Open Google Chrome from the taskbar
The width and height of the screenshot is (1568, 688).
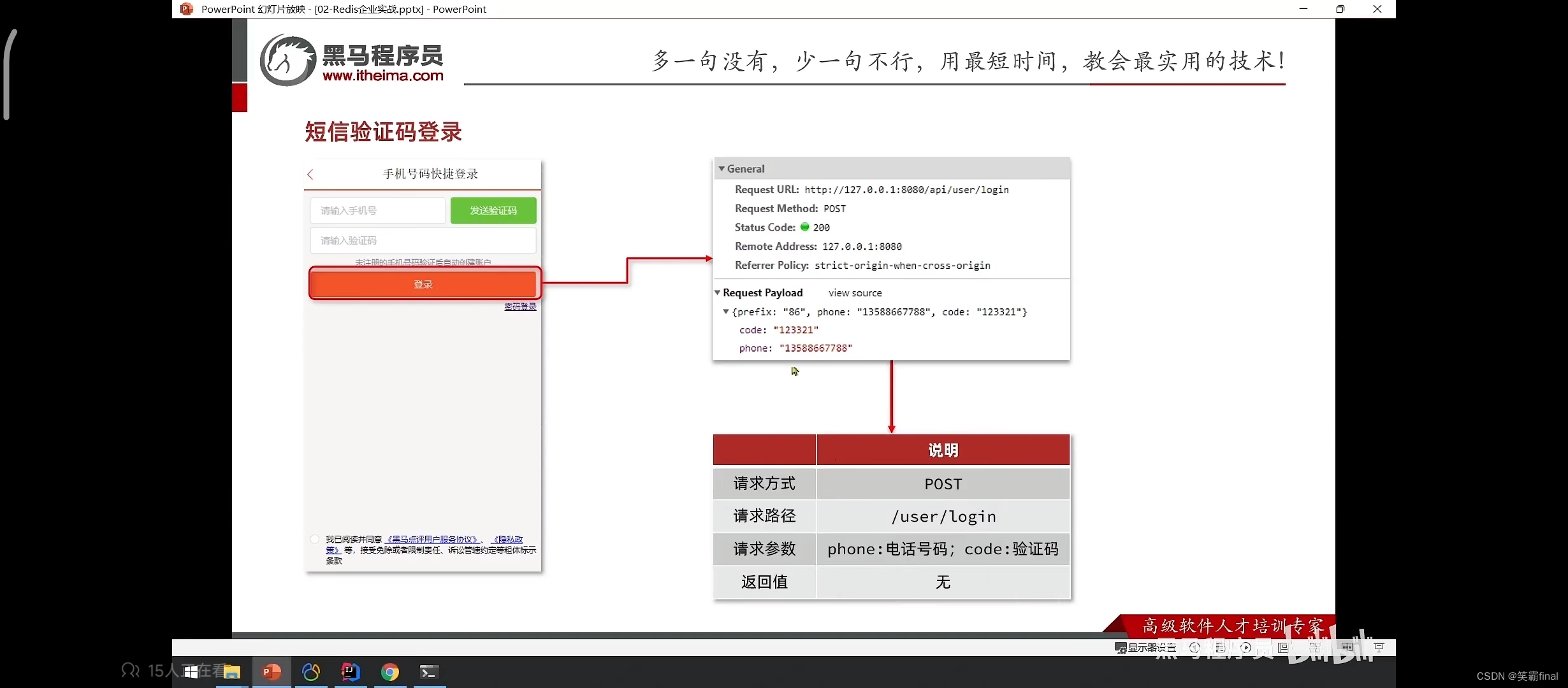pyautogui.click(x=390, y=671)
